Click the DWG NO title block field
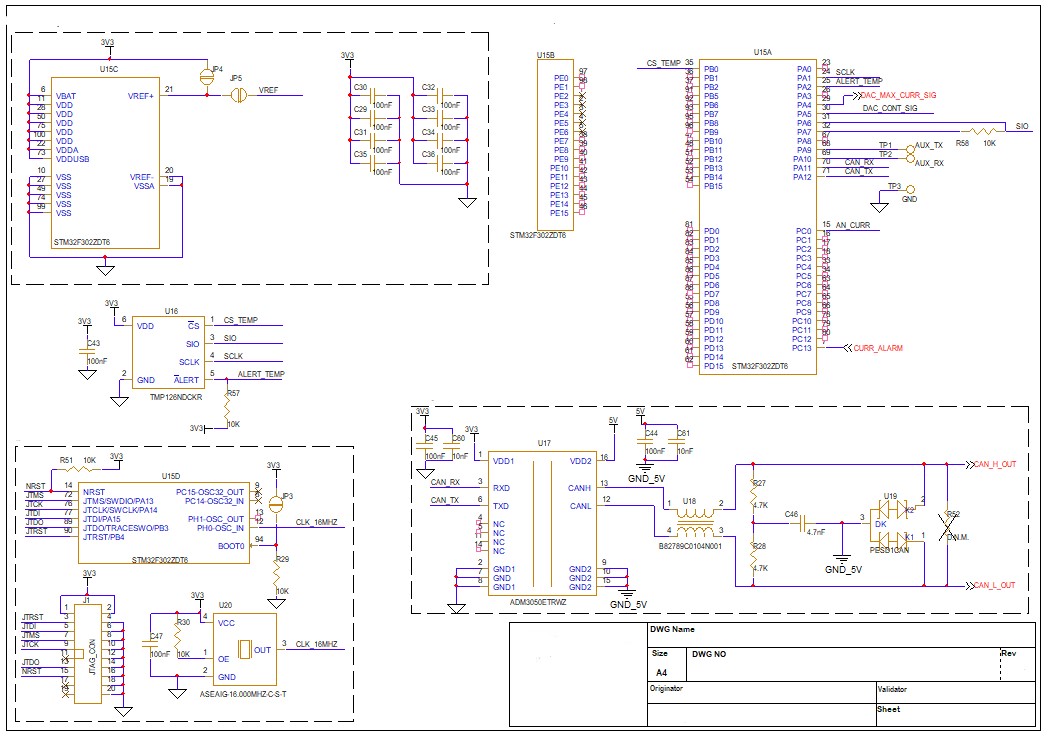This screenshot has height=740, width=1053. coord(709,654)
